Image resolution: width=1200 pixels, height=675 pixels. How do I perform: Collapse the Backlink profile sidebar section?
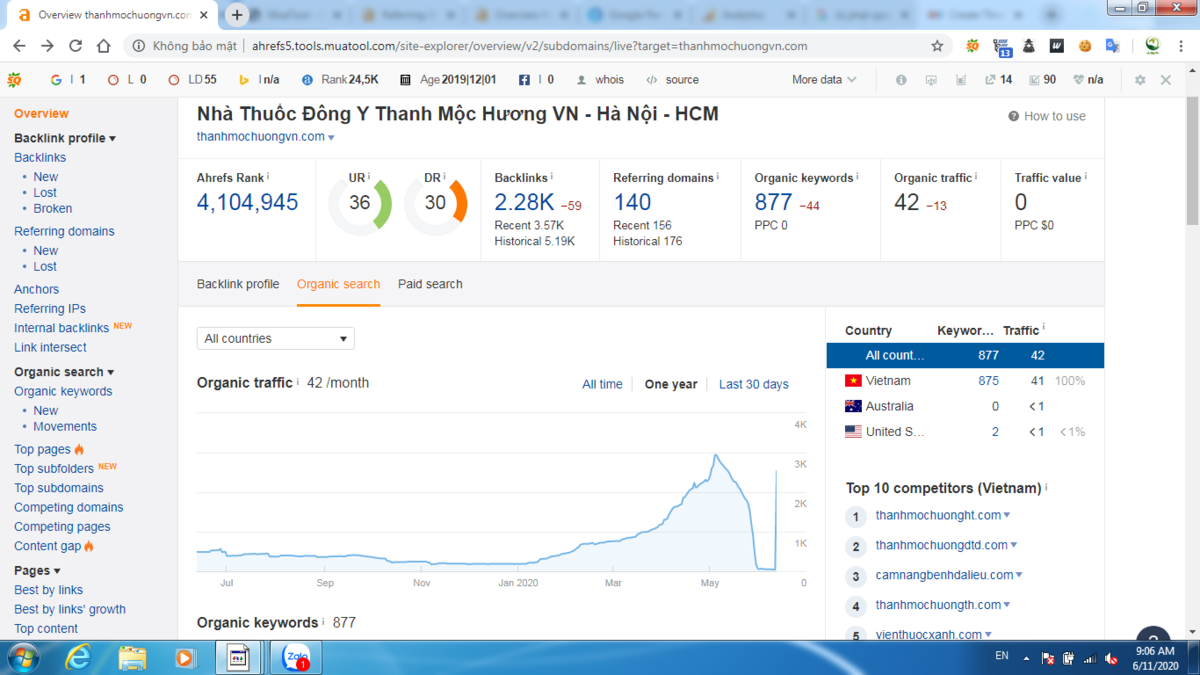pos(65,138)
